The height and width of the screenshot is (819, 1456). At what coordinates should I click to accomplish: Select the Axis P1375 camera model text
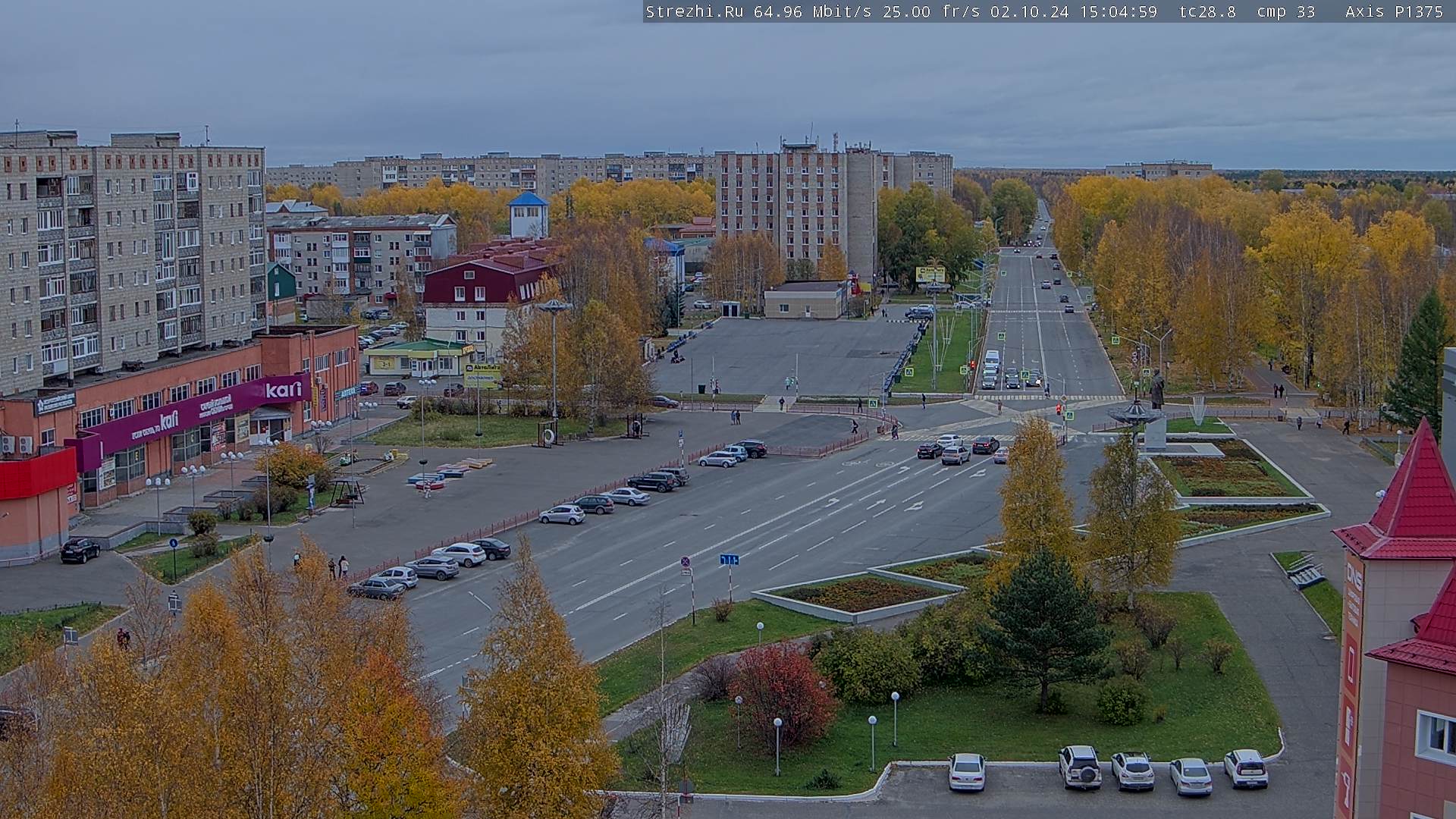coord(1394,11)
